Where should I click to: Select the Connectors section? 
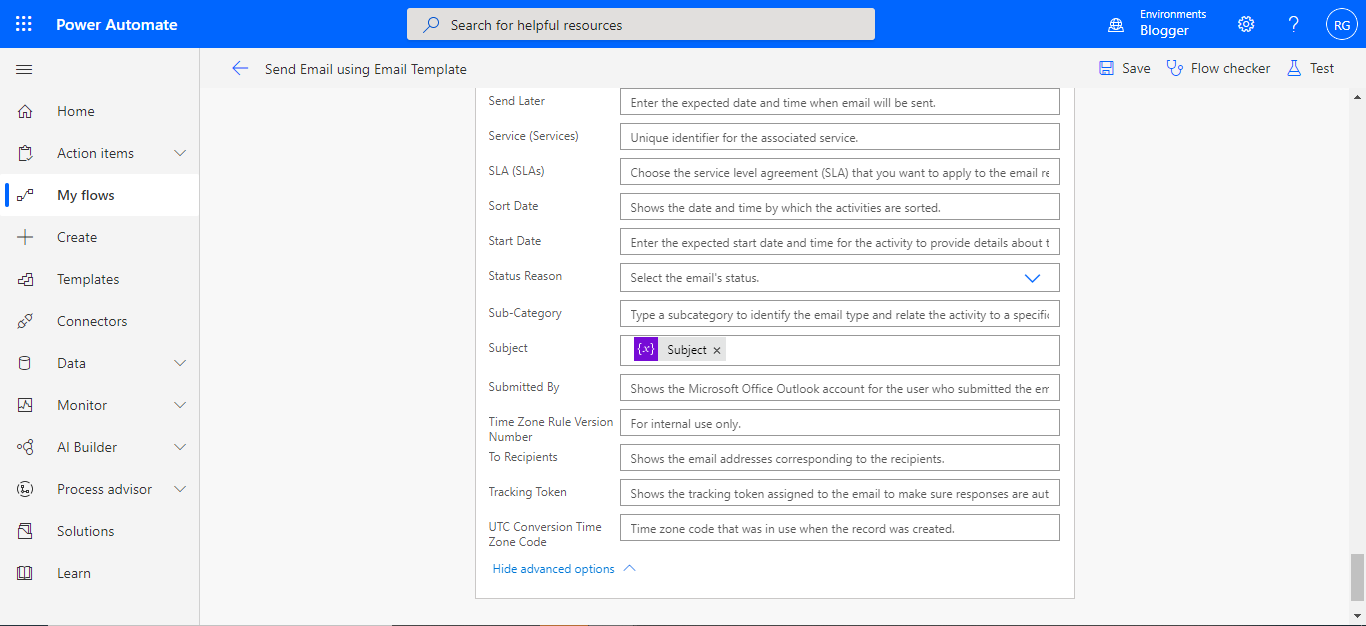click(x=91, y=320)
